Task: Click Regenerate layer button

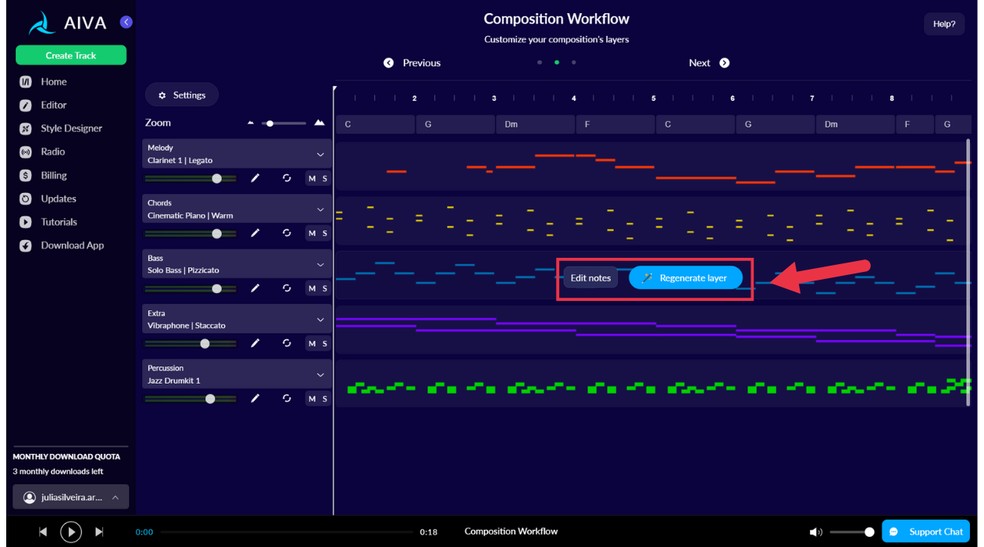Action: (x=685, y=278)
